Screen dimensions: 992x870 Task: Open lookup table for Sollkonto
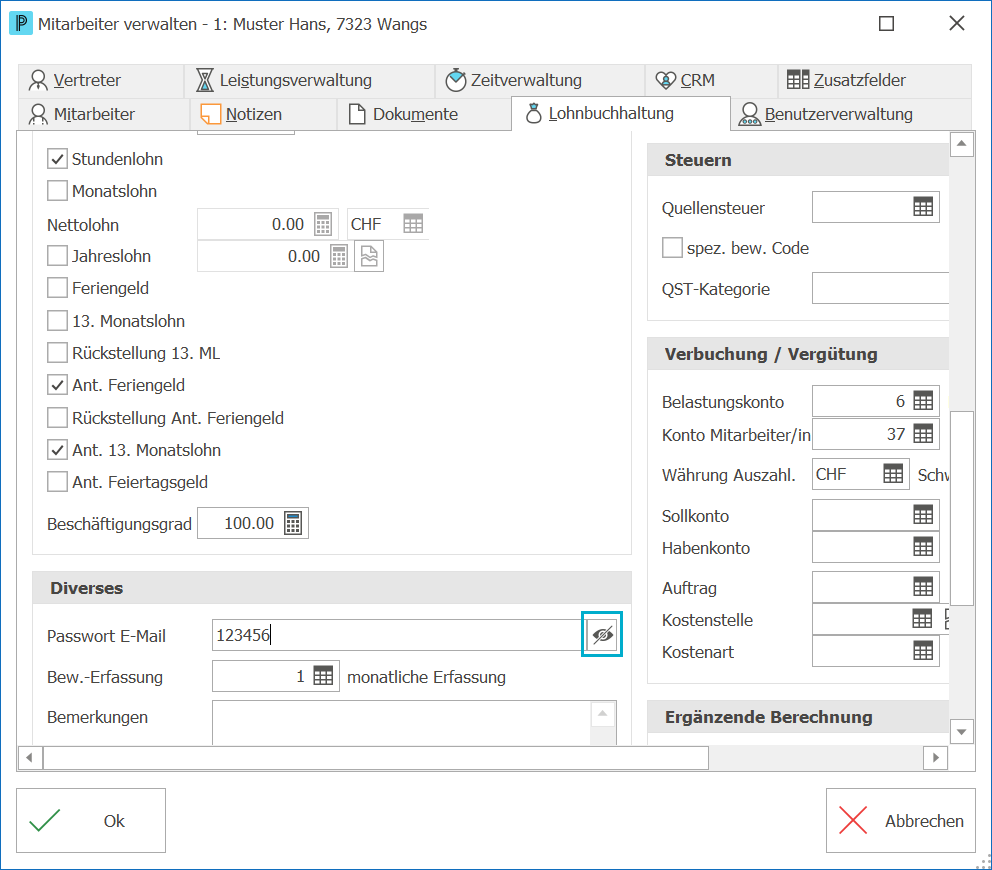923,515
